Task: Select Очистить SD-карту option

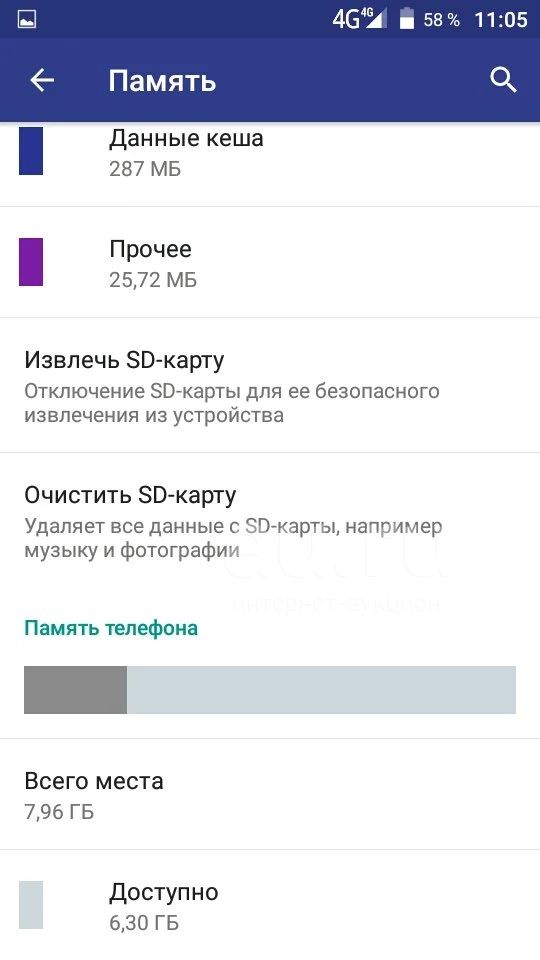Action: [270, 521]
